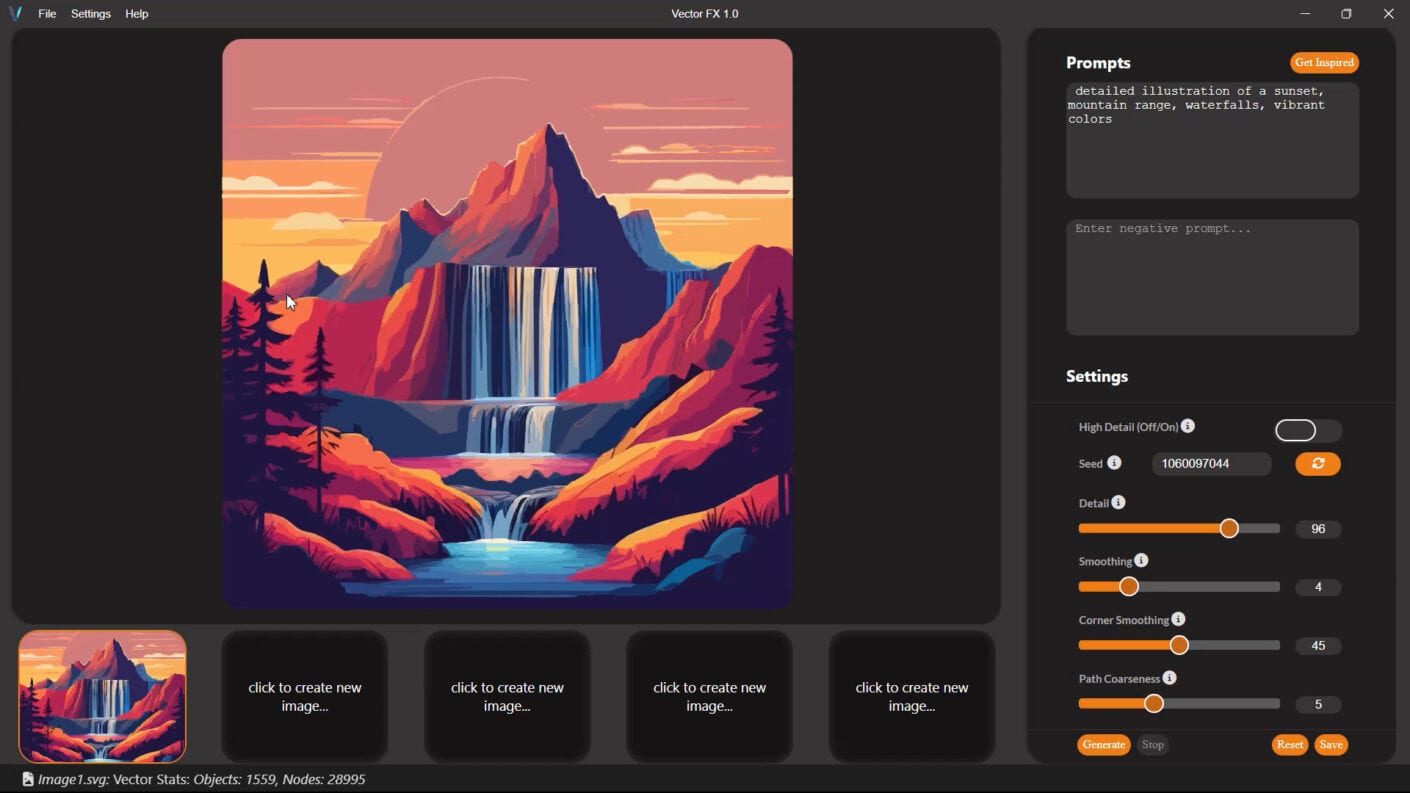Viewport: 1410px width, 793px height.
Task: Click the Detail info icon
Action: (1120, 502)
